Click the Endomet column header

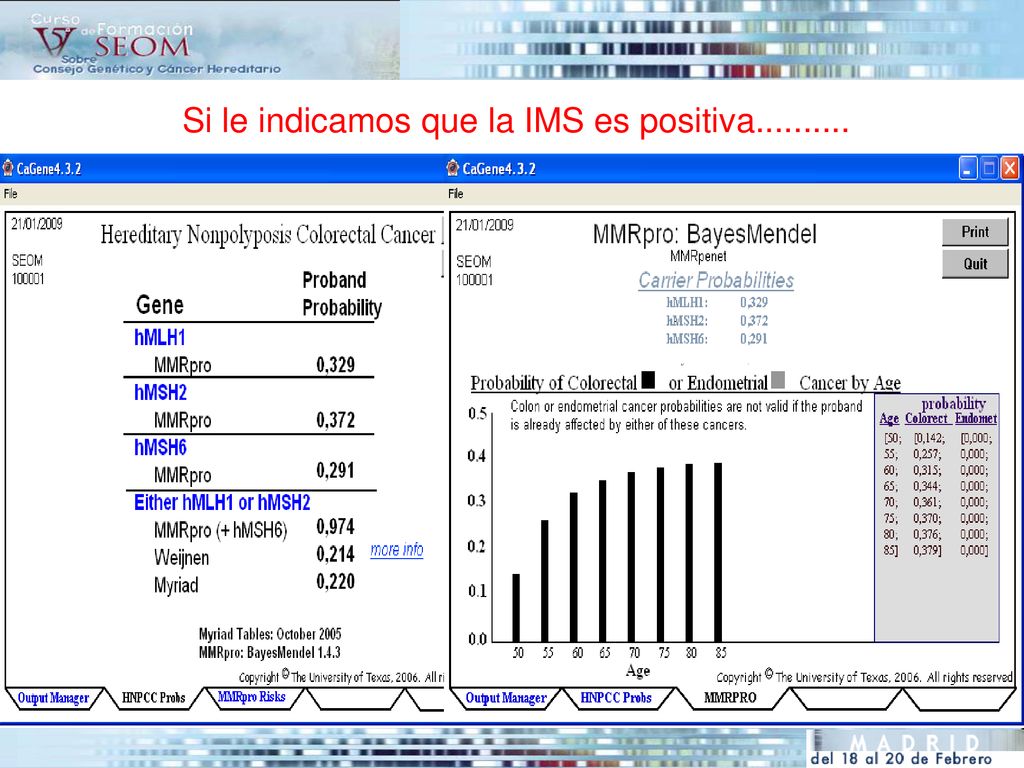click(x=976, y=419)
